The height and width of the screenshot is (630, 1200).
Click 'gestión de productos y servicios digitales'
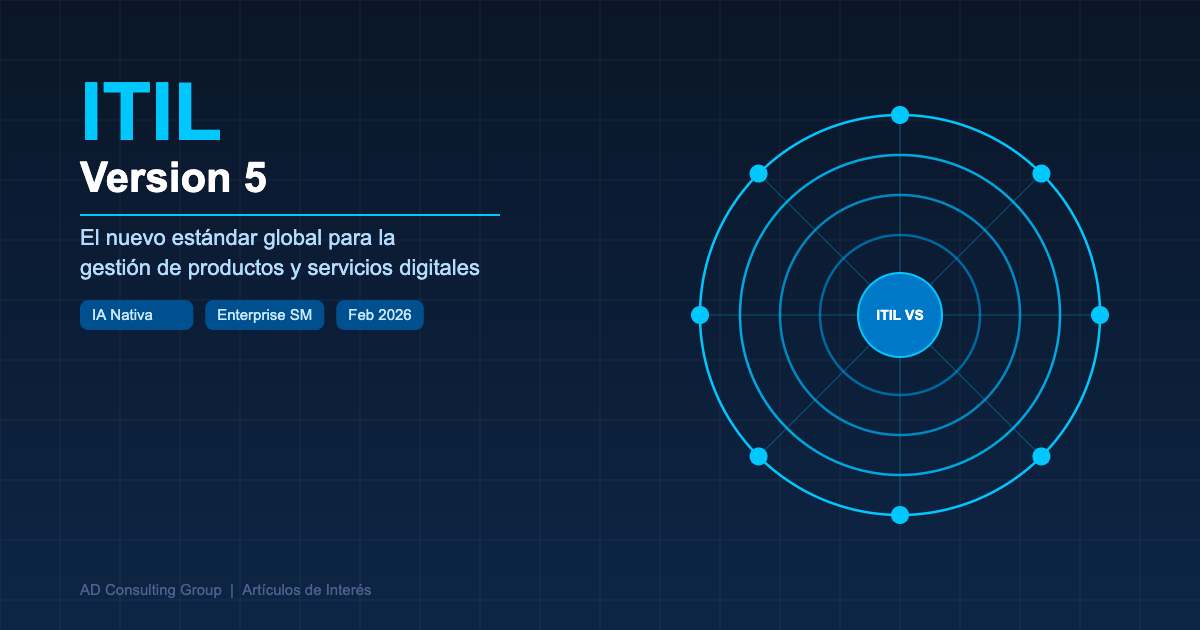280,269
